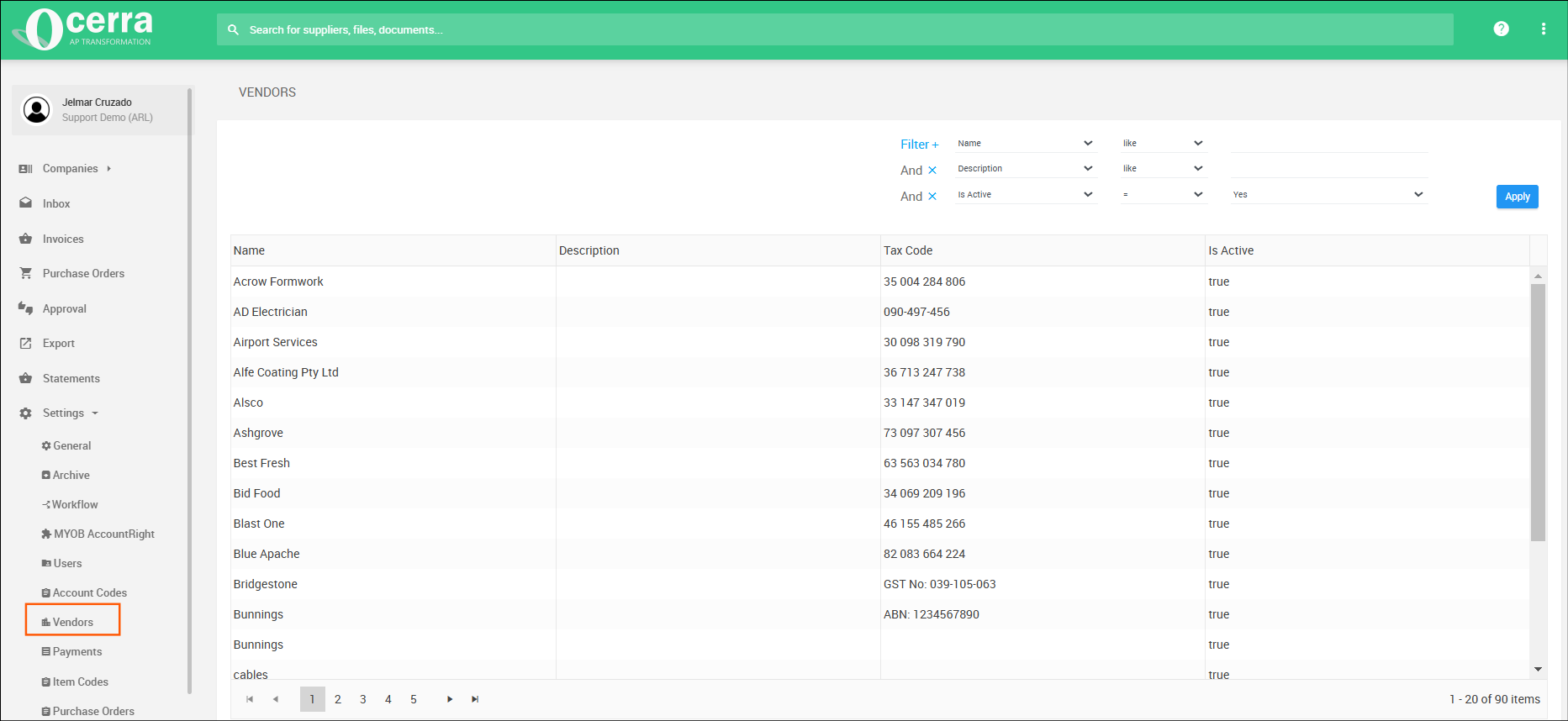Click scrollbar up arrow in table
Viewport: 1568px width, 721px height.
1538,276
